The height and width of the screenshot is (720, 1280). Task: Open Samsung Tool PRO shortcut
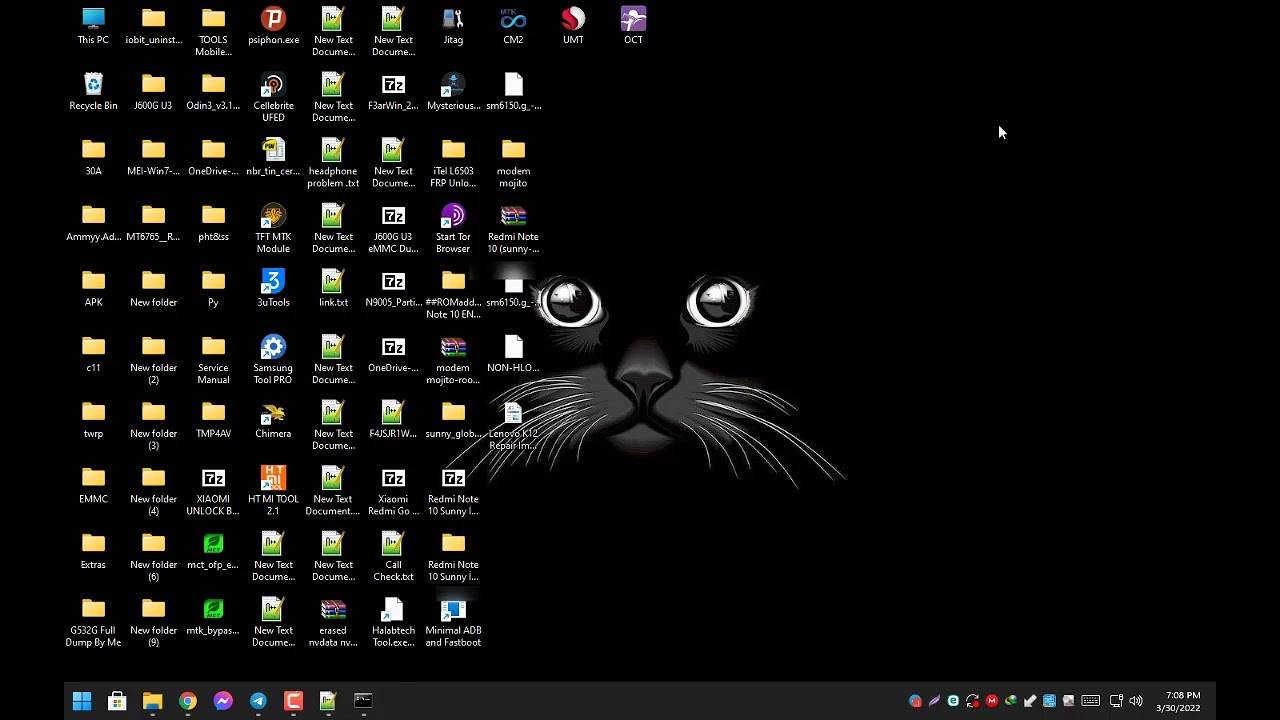[273, 360]
